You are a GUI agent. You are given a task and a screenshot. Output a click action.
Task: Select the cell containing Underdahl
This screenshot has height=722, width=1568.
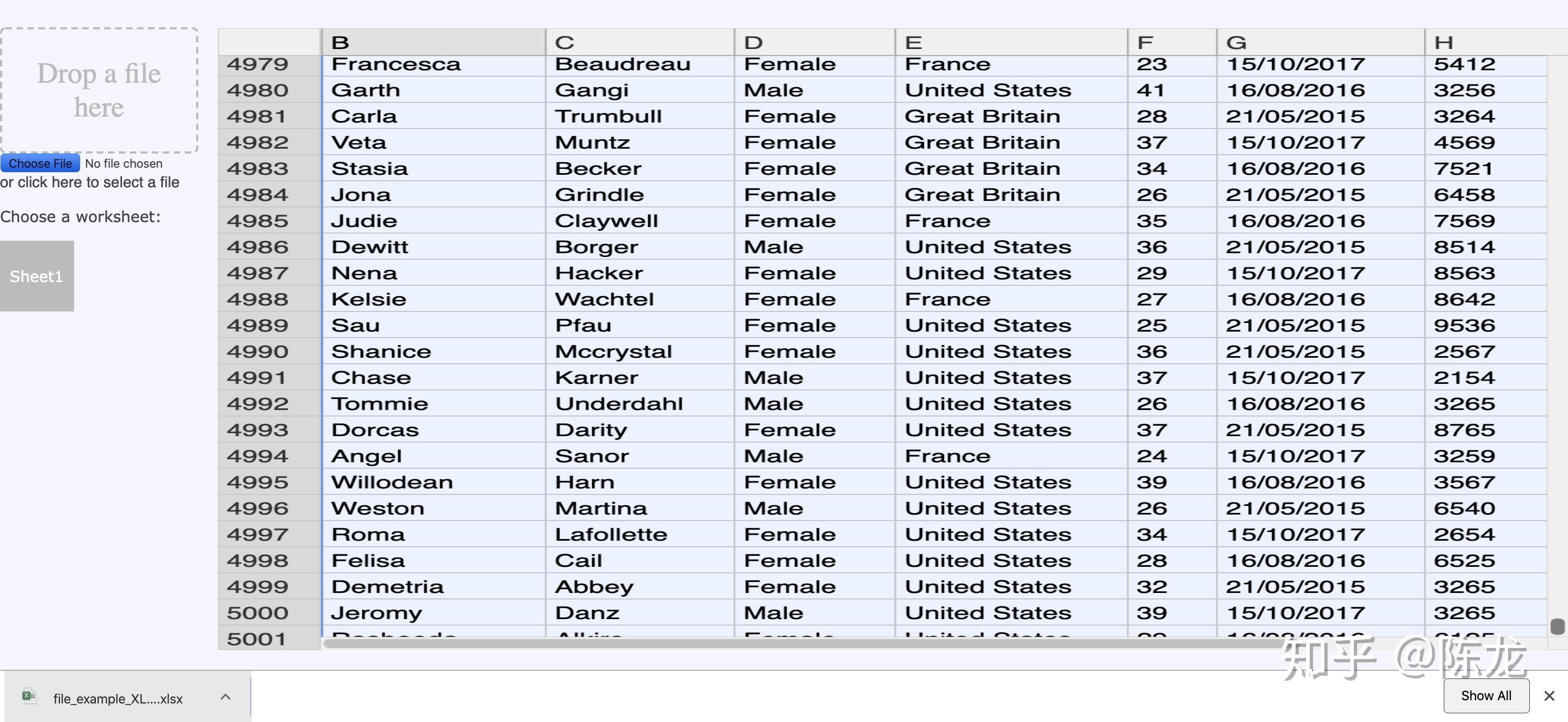pos(639,404)
